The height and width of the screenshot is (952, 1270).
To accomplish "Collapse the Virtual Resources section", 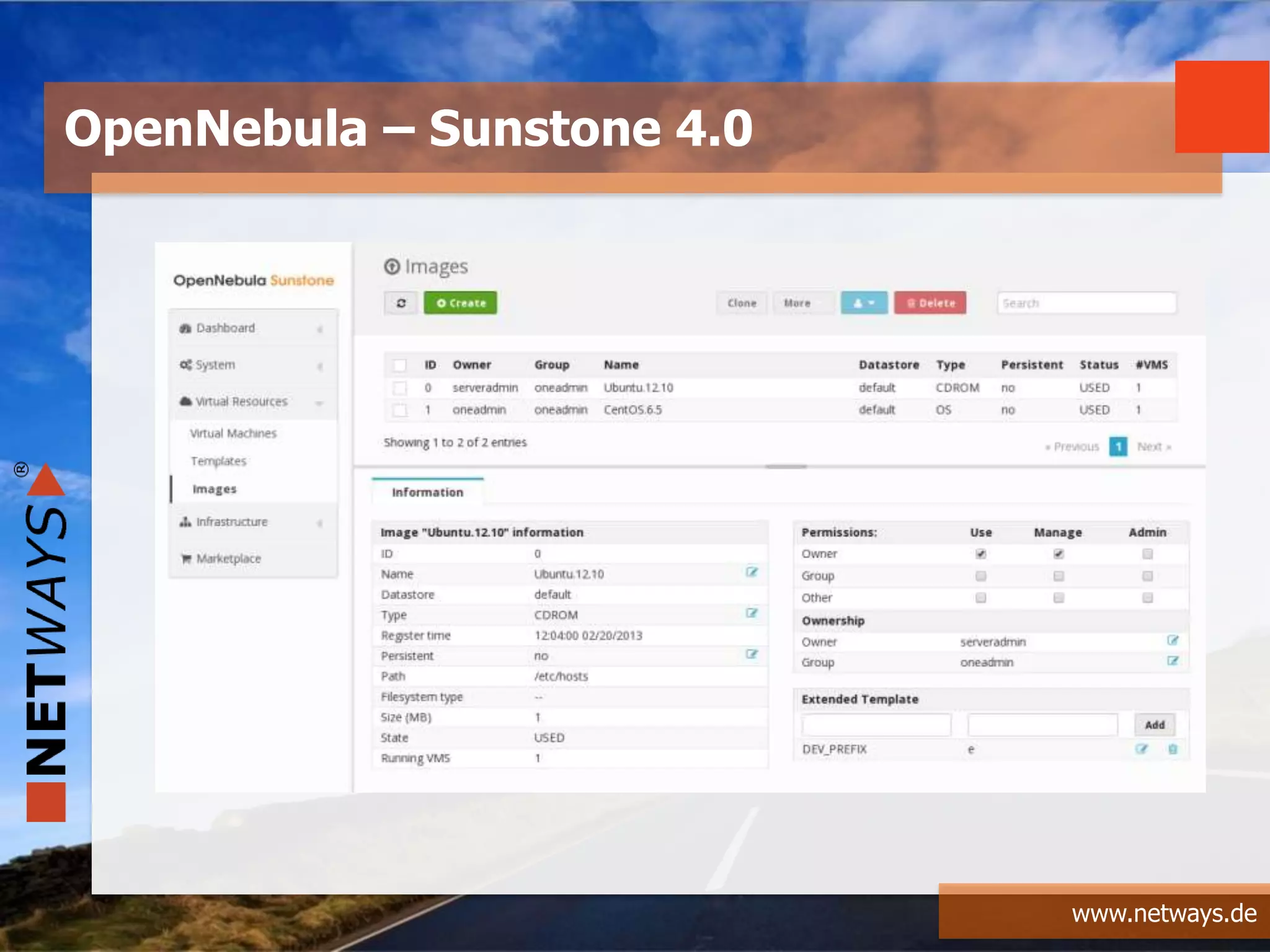I will pyautogui.click(x=253, y=402).
